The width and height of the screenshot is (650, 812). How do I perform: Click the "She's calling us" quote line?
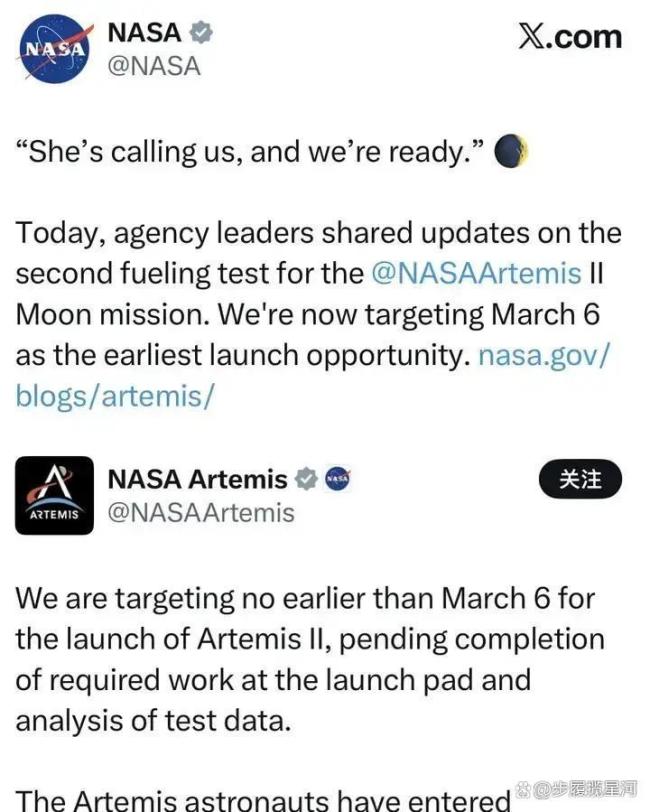250,152
